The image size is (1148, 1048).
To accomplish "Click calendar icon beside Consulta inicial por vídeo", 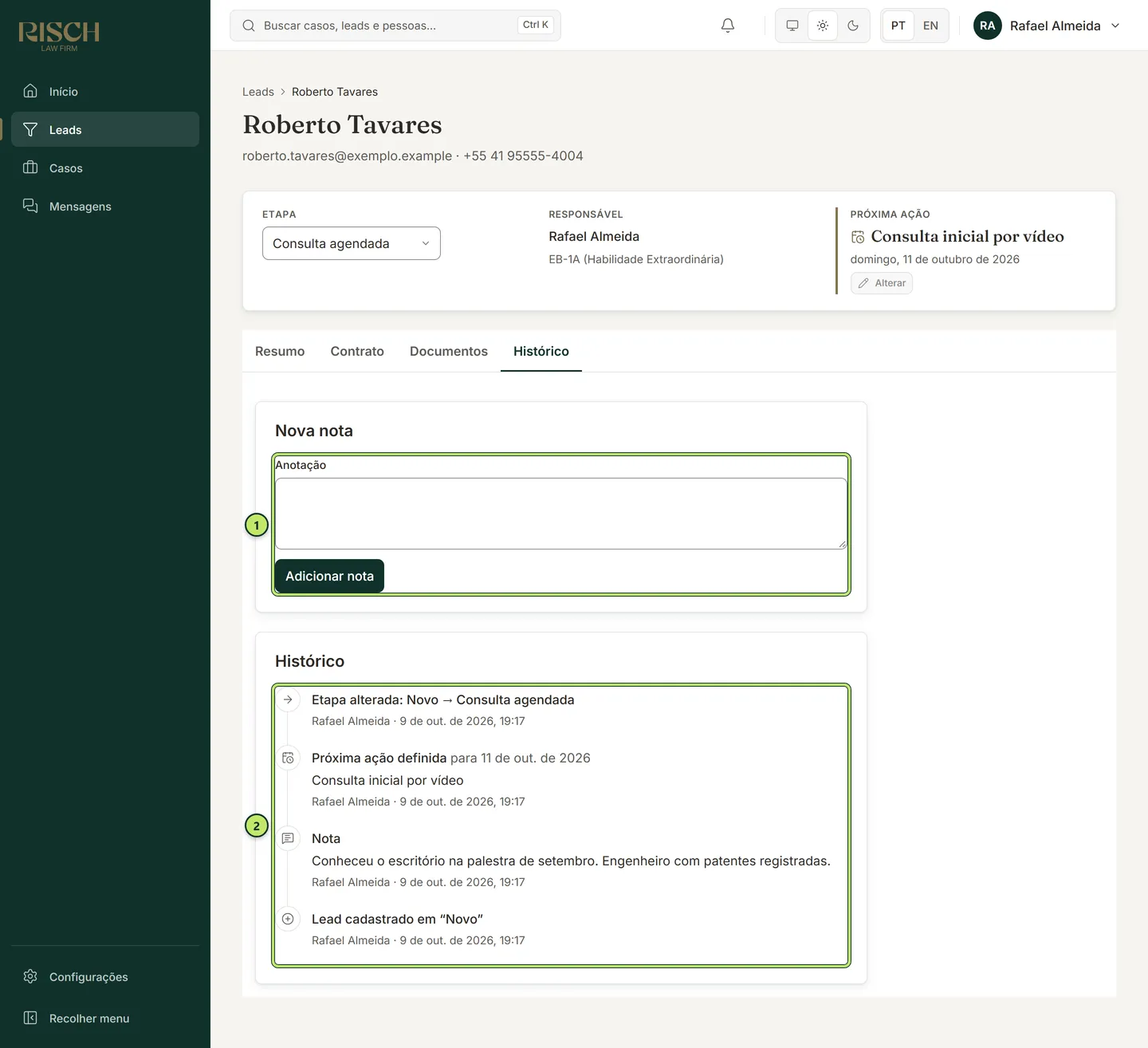I will (858, 237).
